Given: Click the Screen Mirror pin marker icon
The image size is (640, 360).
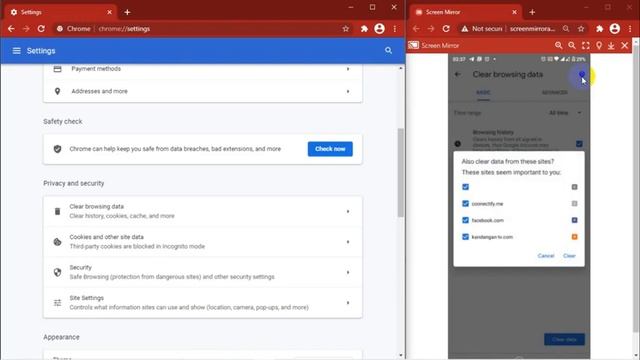Looking at the screenshot, I should click(599, 45).
